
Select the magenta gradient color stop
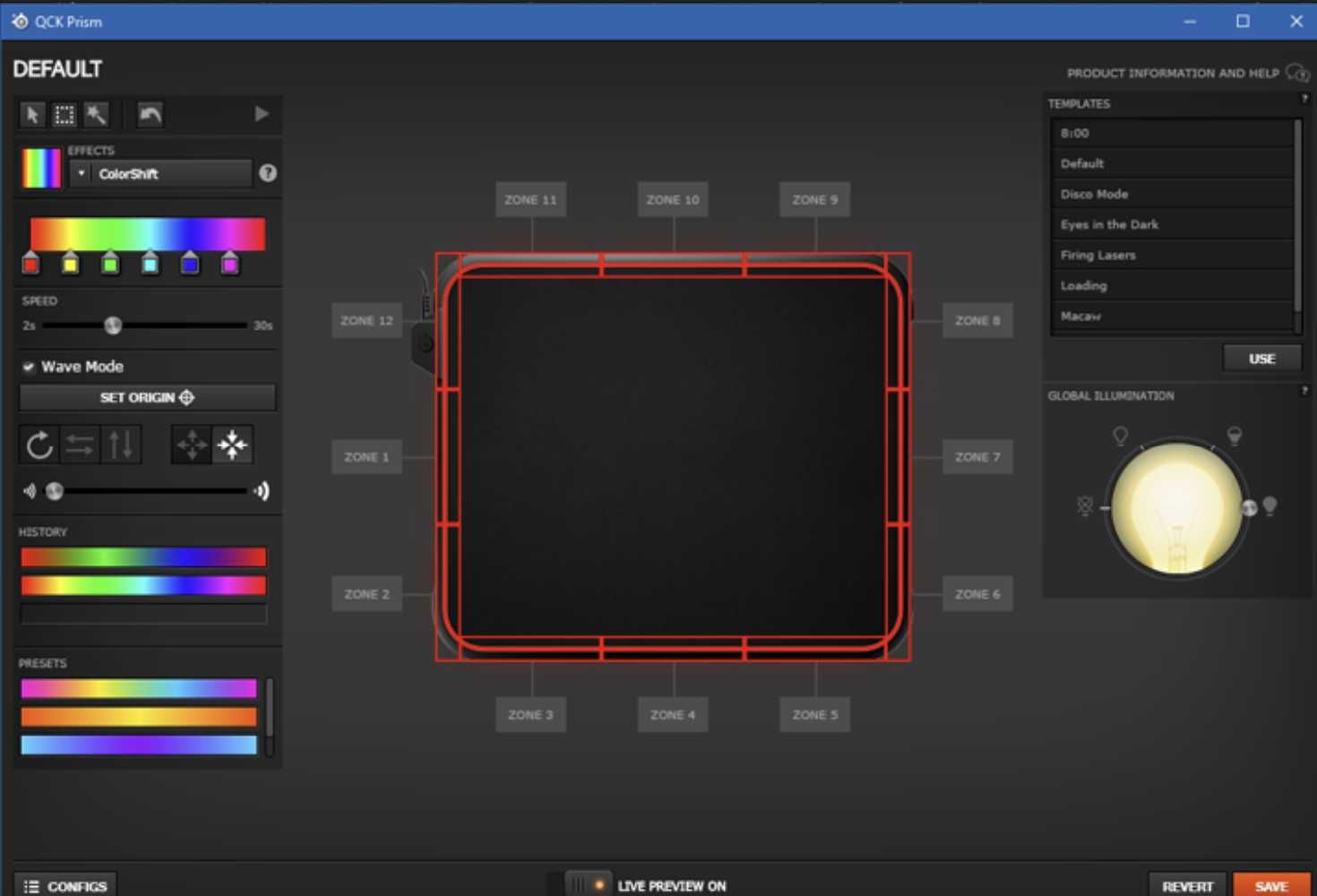(x=229, y=263)
